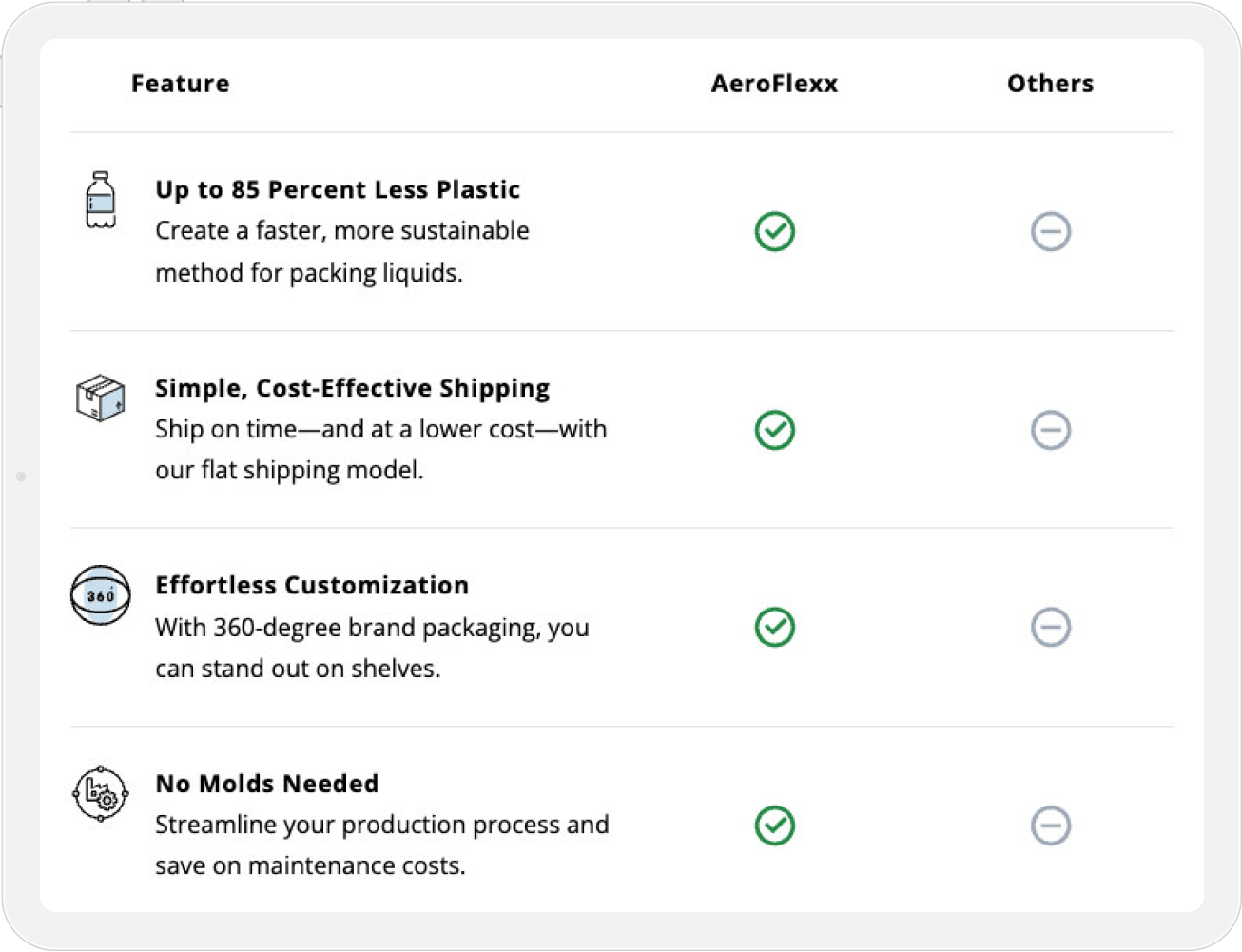
Task: Click the No Molds Needed heading
Action: point(267,784)
